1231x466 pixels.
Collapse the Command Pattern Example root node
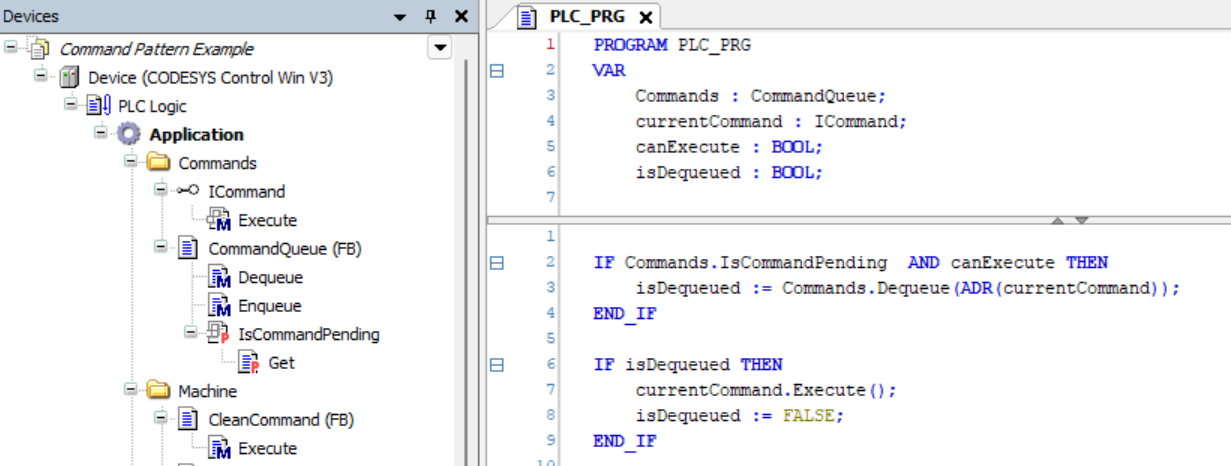click(11, 47)
